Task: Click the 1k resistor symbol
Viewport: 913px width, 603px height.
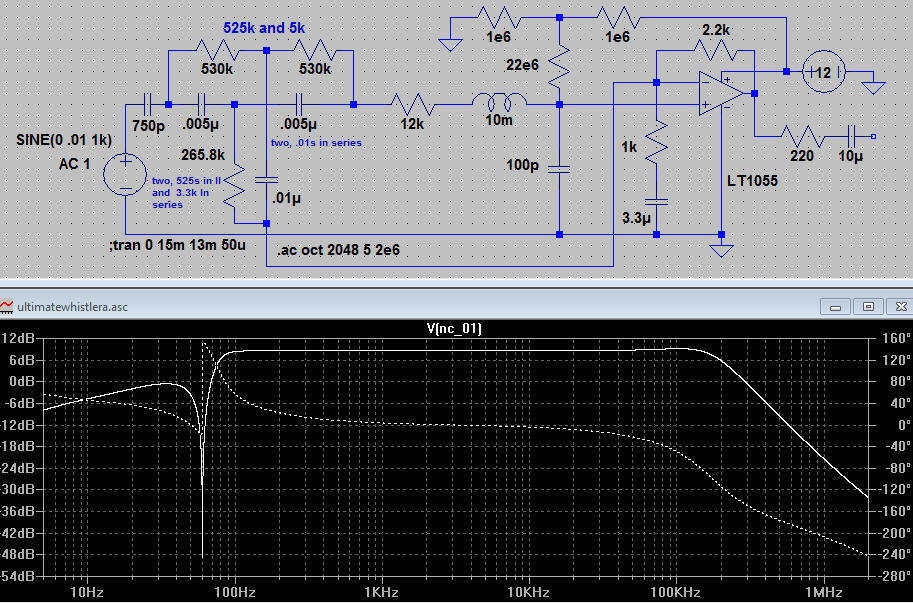Action: click(x=656, y=141)
